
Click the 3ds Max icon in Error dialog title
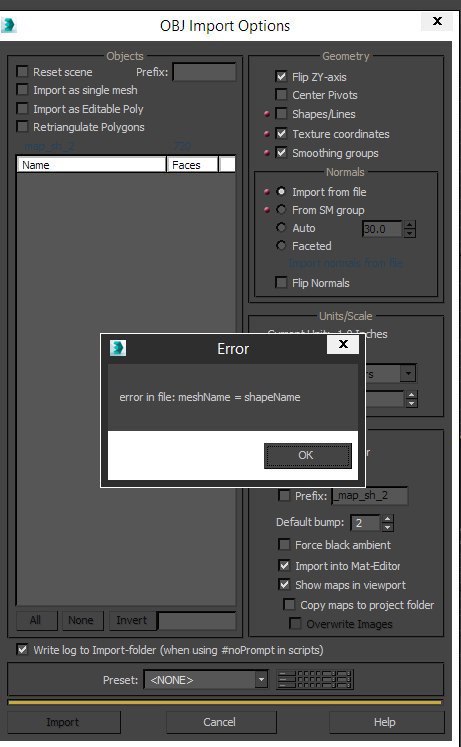click(118, 348)
